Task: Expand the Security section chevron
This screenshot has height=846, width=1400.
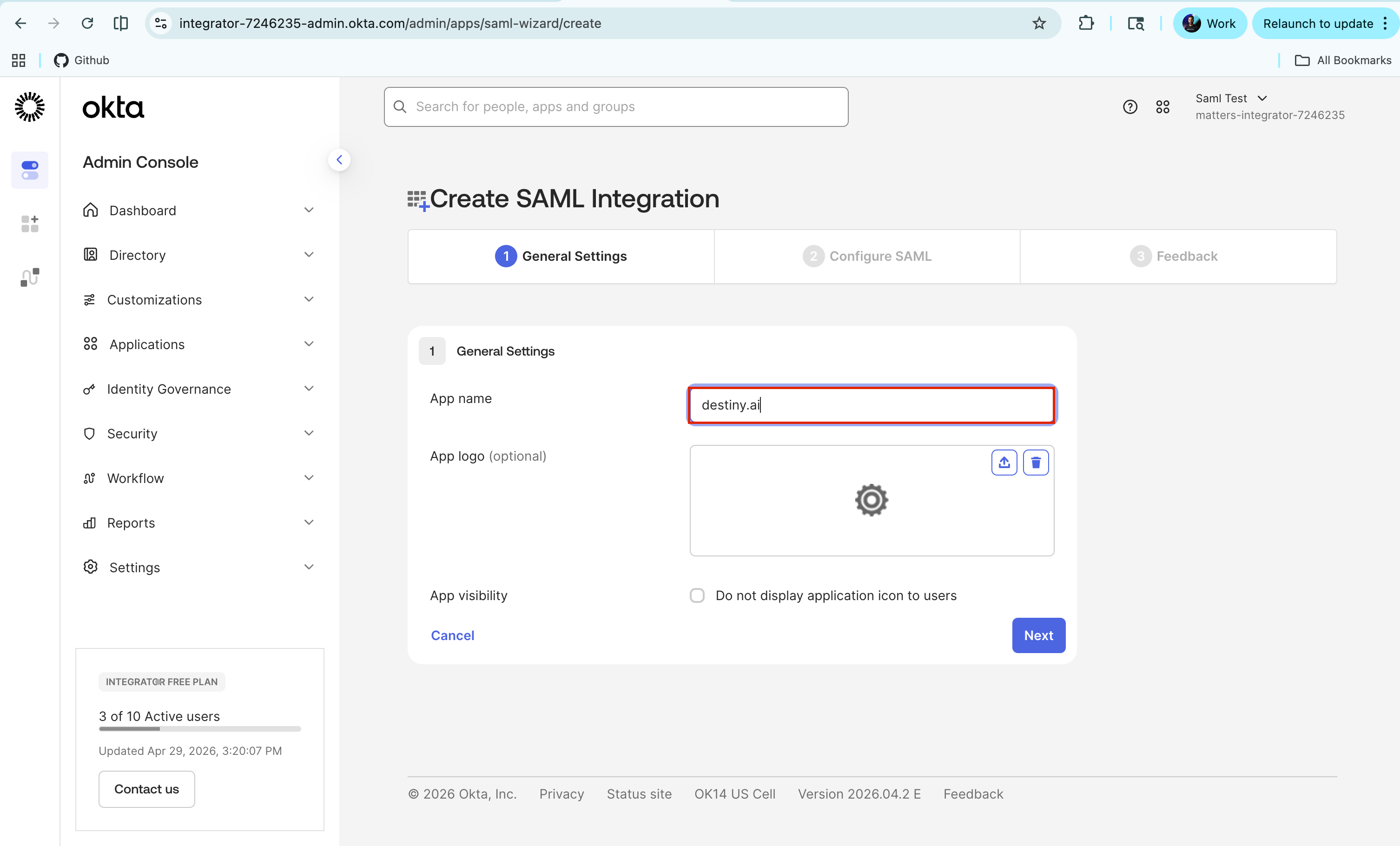Action: coord(309,433)
